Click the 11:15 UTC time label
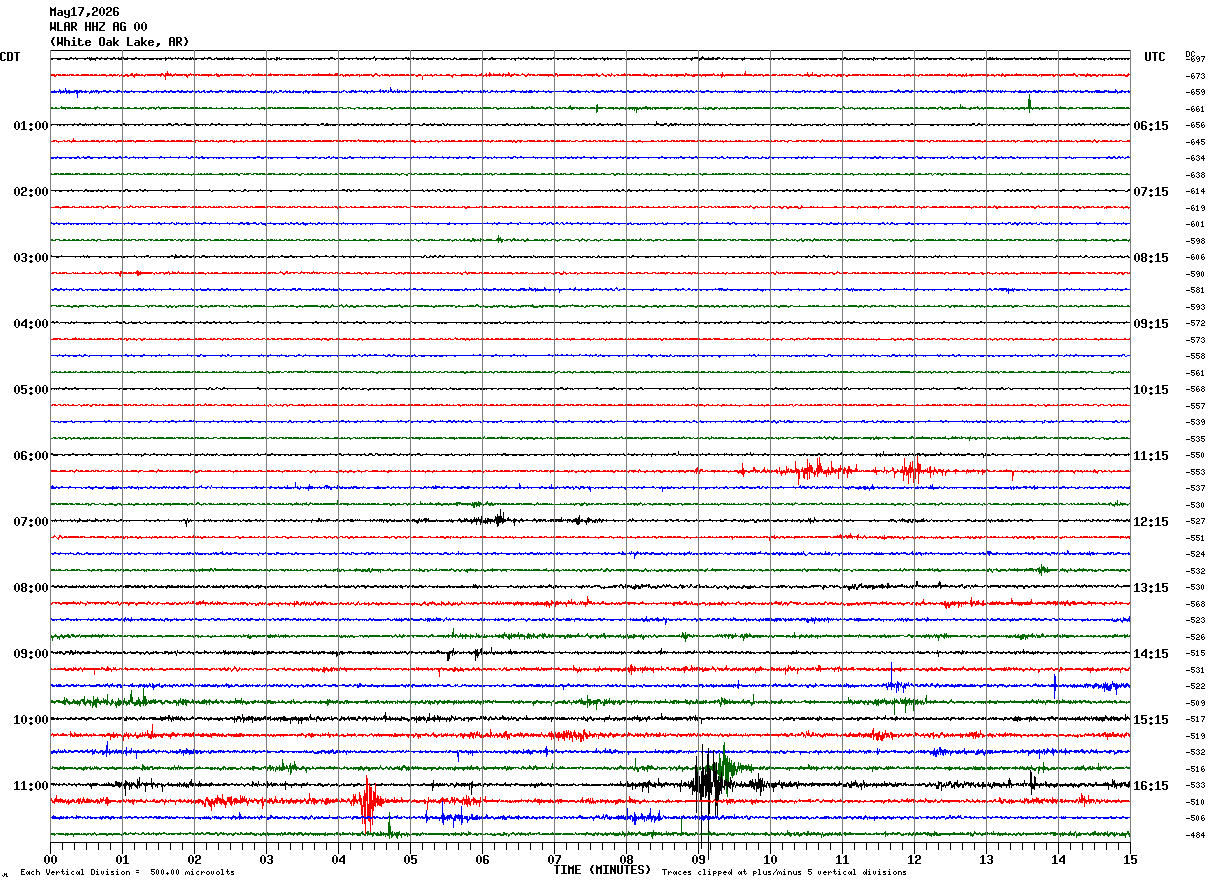 click(1151, 456)
